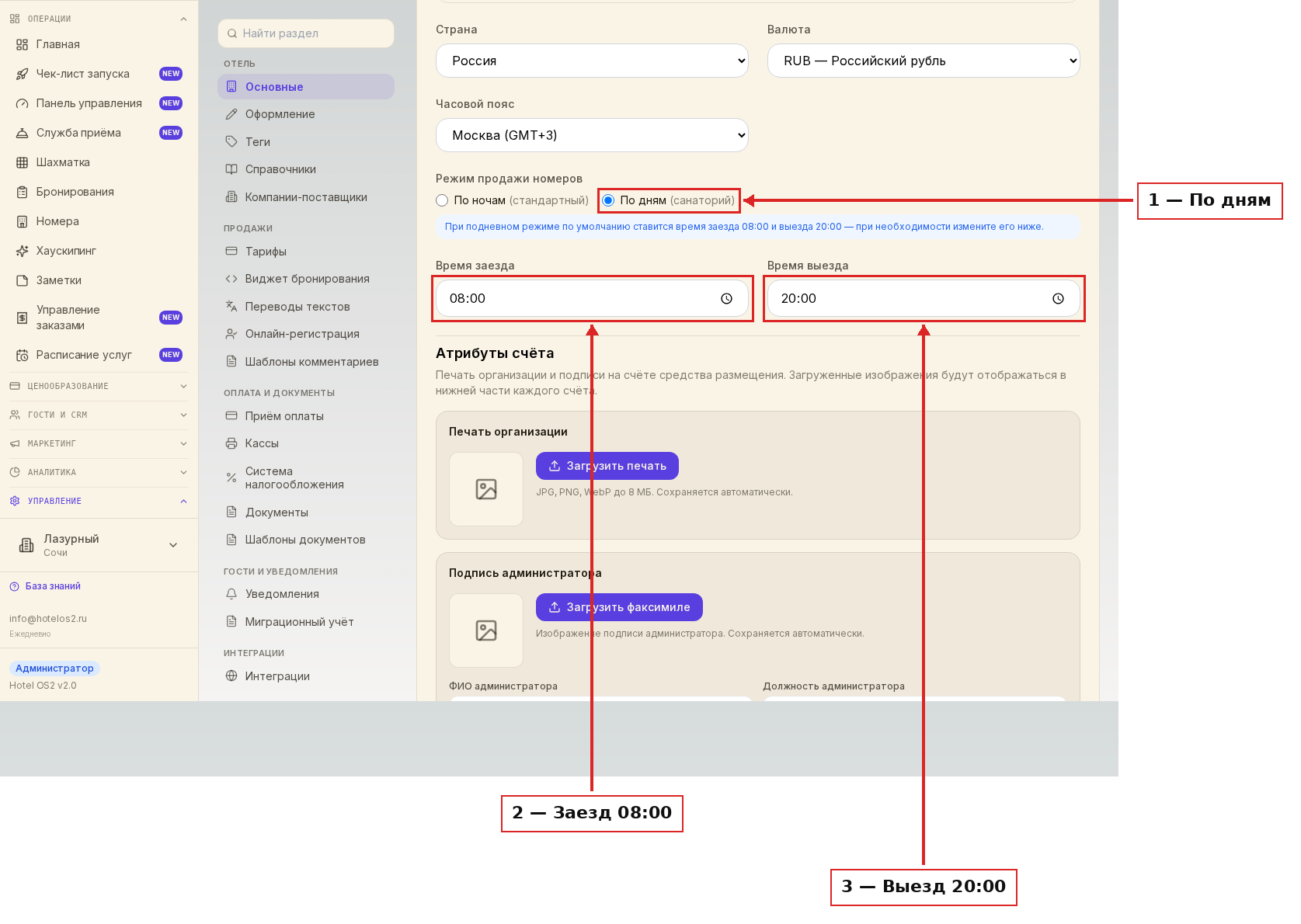Click the Время заезда 08:00 field
1301x924 pixels.
click(x=592, y=298)
